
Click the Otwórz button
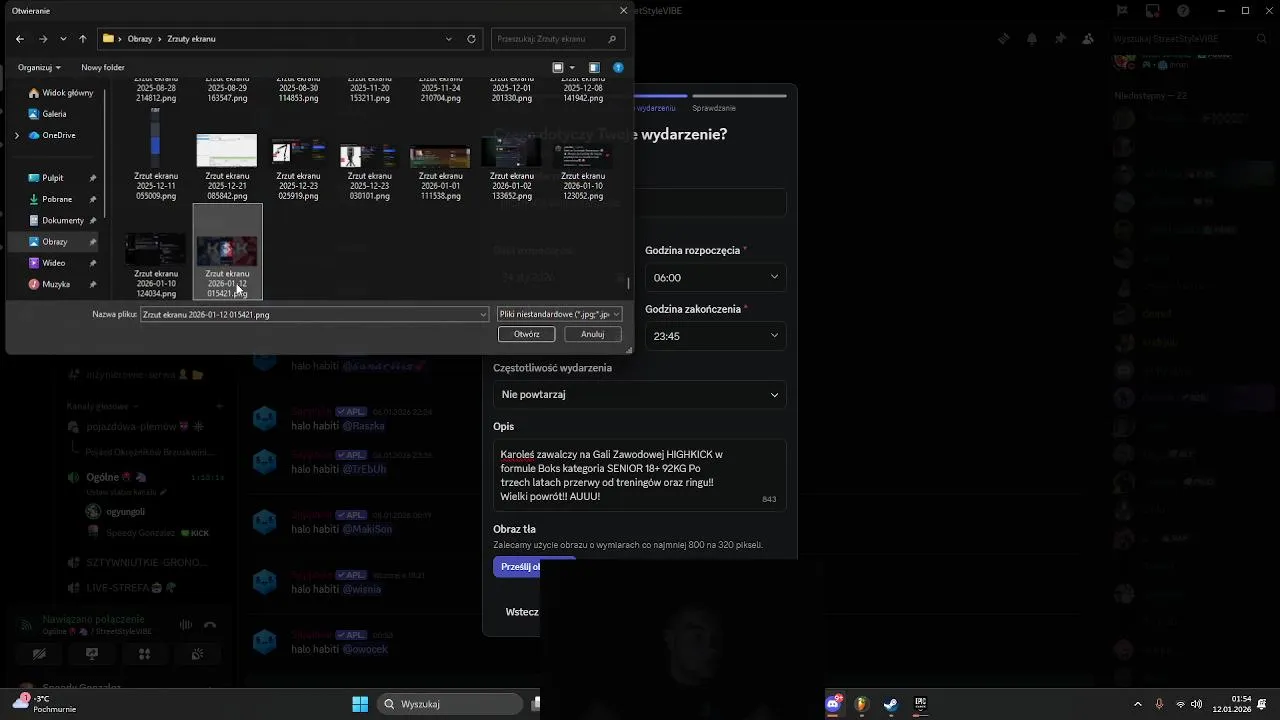click(526, 334)
